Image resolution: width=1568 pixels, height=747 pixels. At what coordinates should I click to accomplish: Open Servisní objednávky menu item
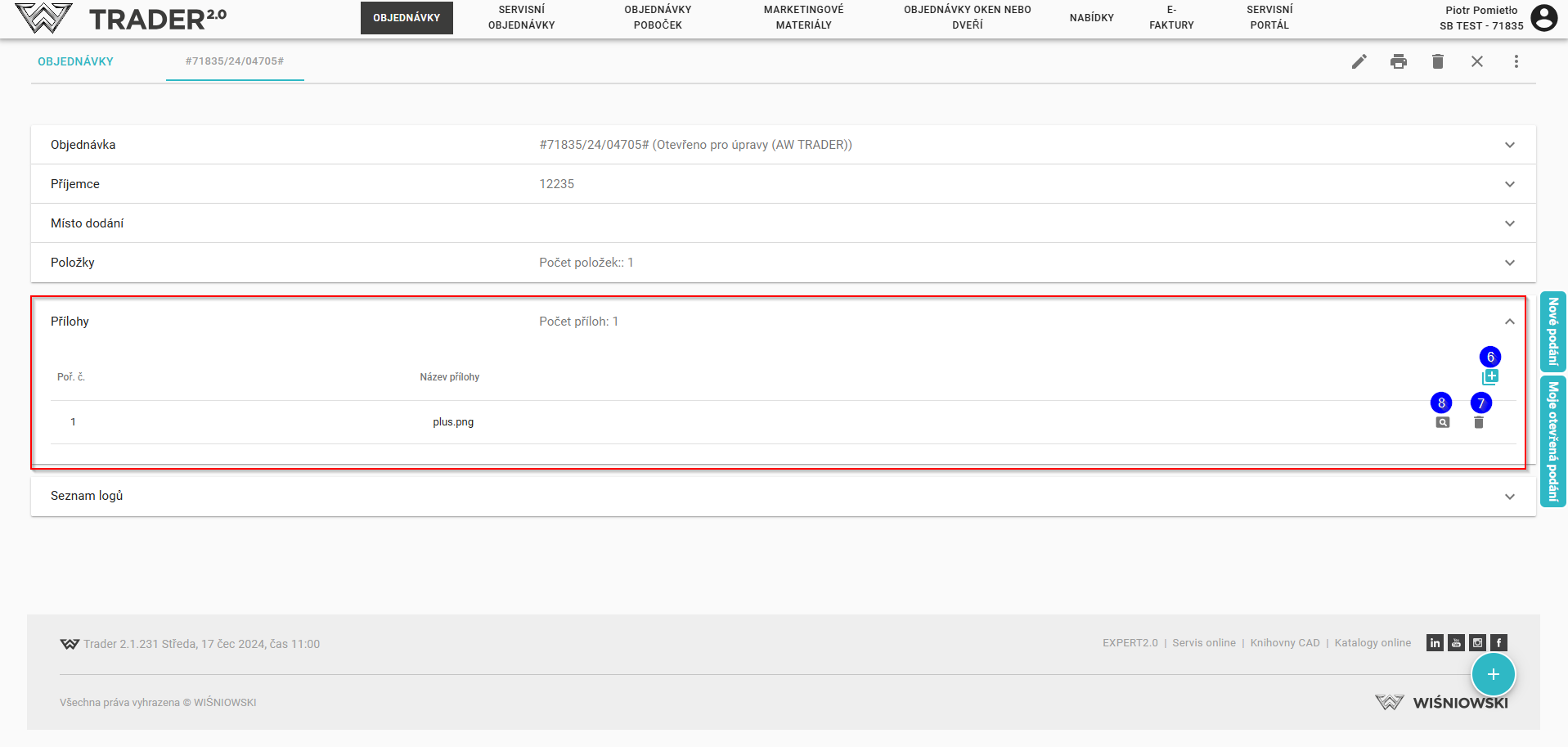(x=521, y=17)
